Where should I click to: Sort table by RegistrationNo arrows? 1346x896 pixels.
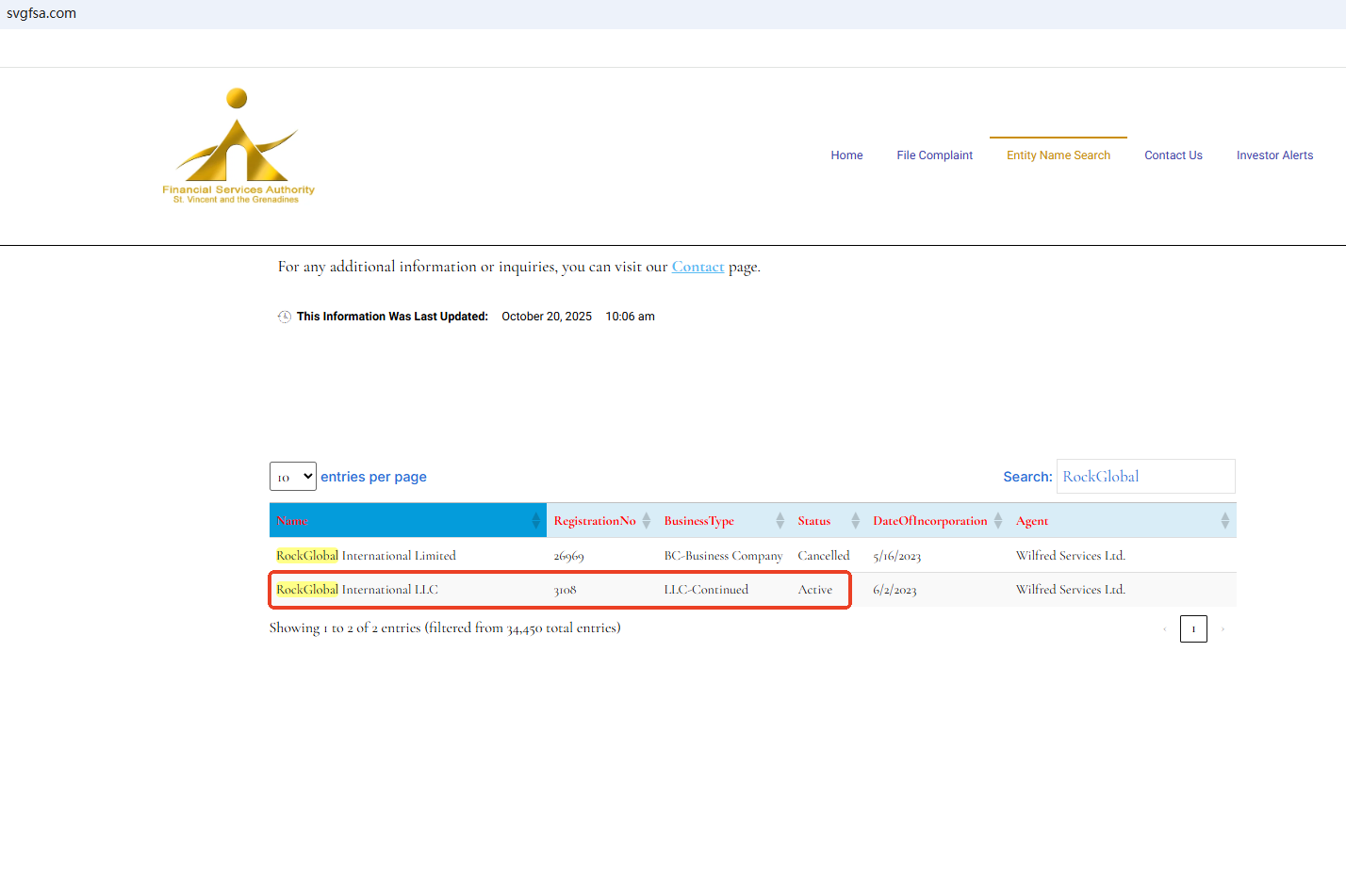coord(647,520)
